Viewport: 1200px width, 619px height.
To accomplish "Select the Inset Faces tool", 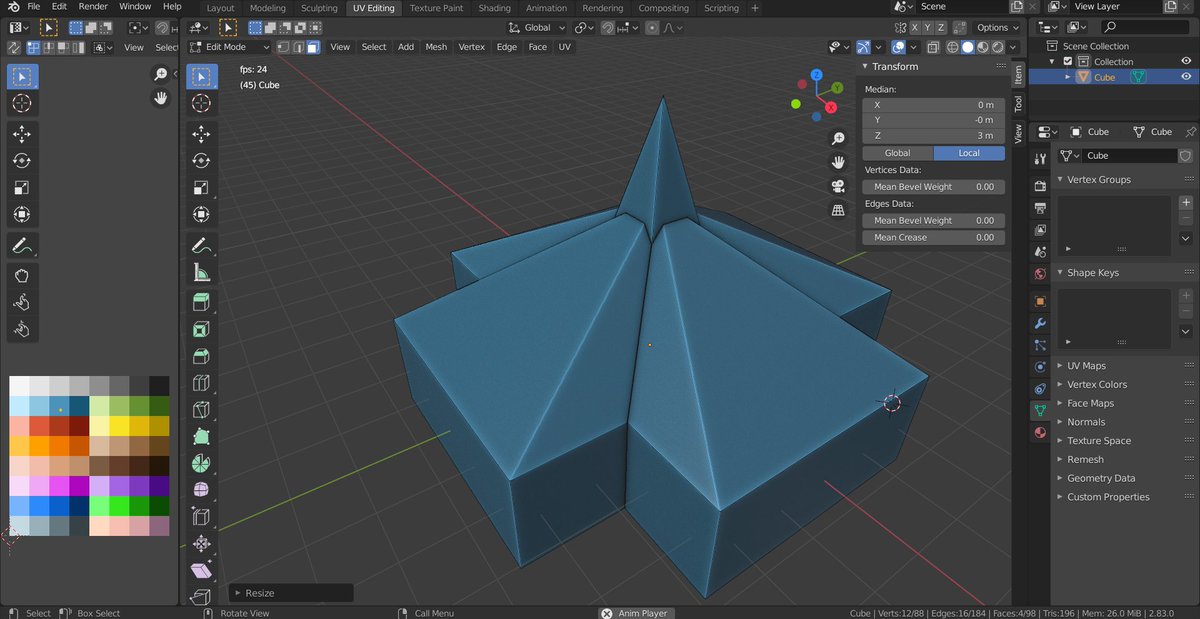I will (x=201, y=330).
